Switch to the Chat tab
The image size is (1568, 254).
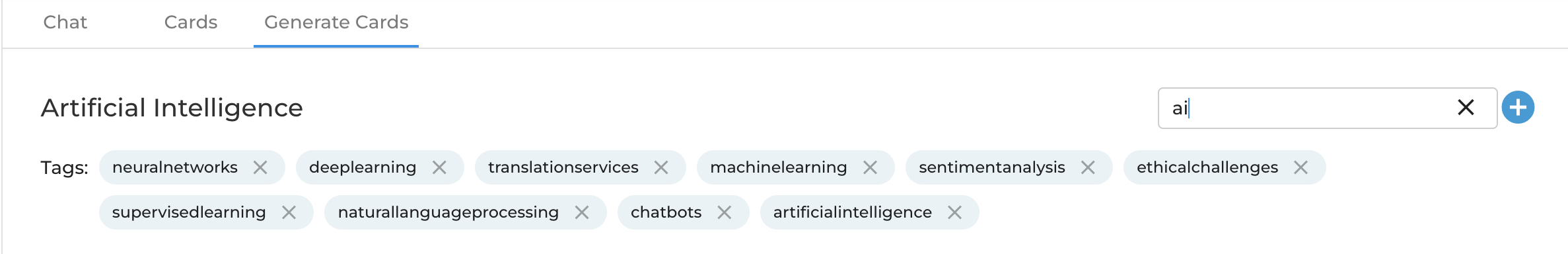(x=65, y=22)
